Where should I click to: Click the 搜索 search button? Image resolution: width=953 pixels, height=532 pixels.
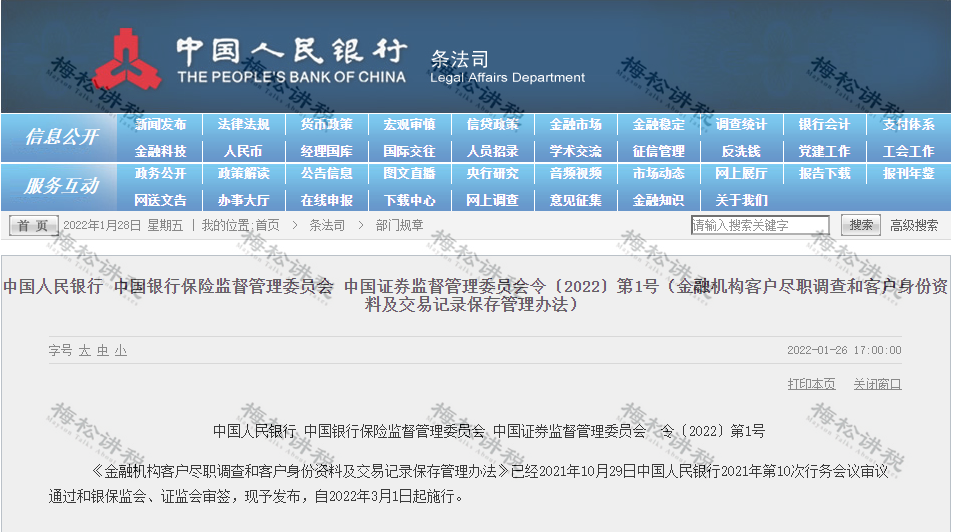pos(861,226)
